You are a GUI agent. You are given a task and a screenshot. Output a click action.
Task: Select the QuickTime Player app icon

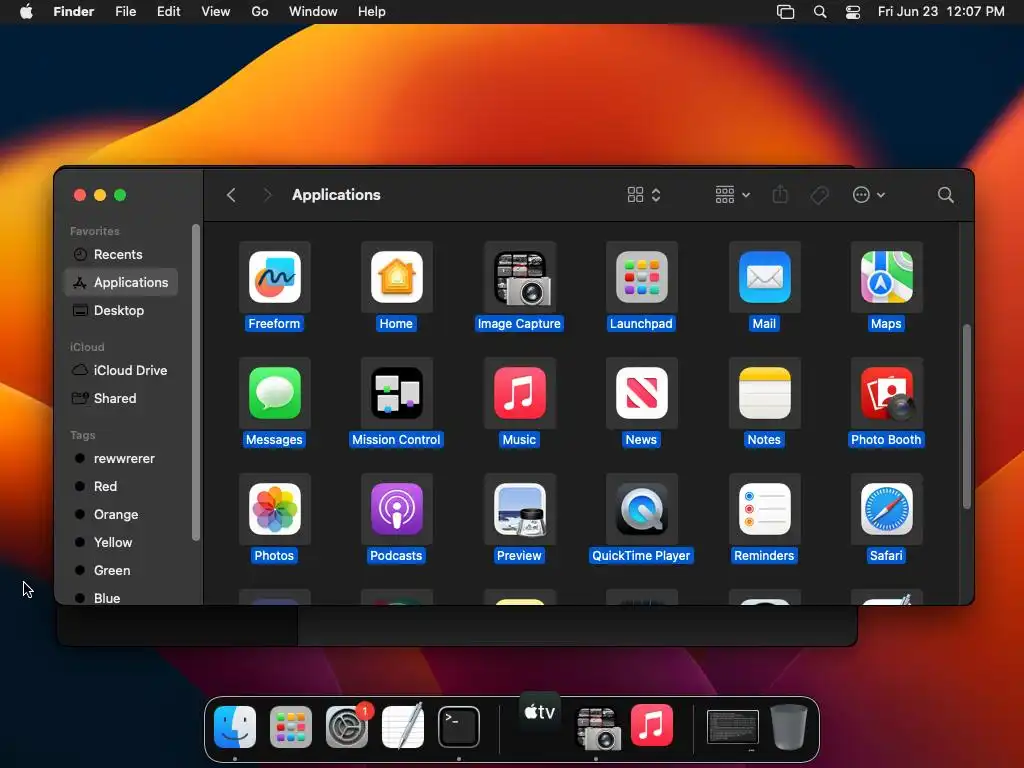click(641, 509)
